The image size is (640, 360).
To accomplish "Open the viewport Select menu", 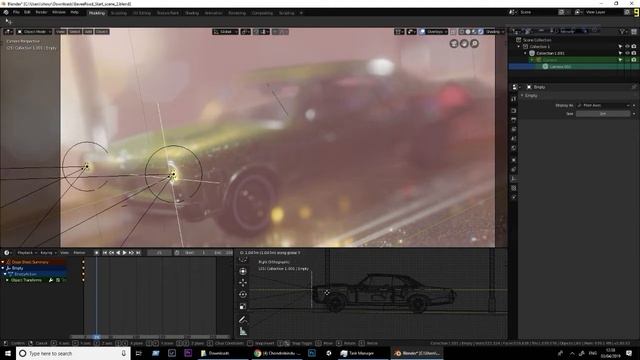I will click(75, 31).
